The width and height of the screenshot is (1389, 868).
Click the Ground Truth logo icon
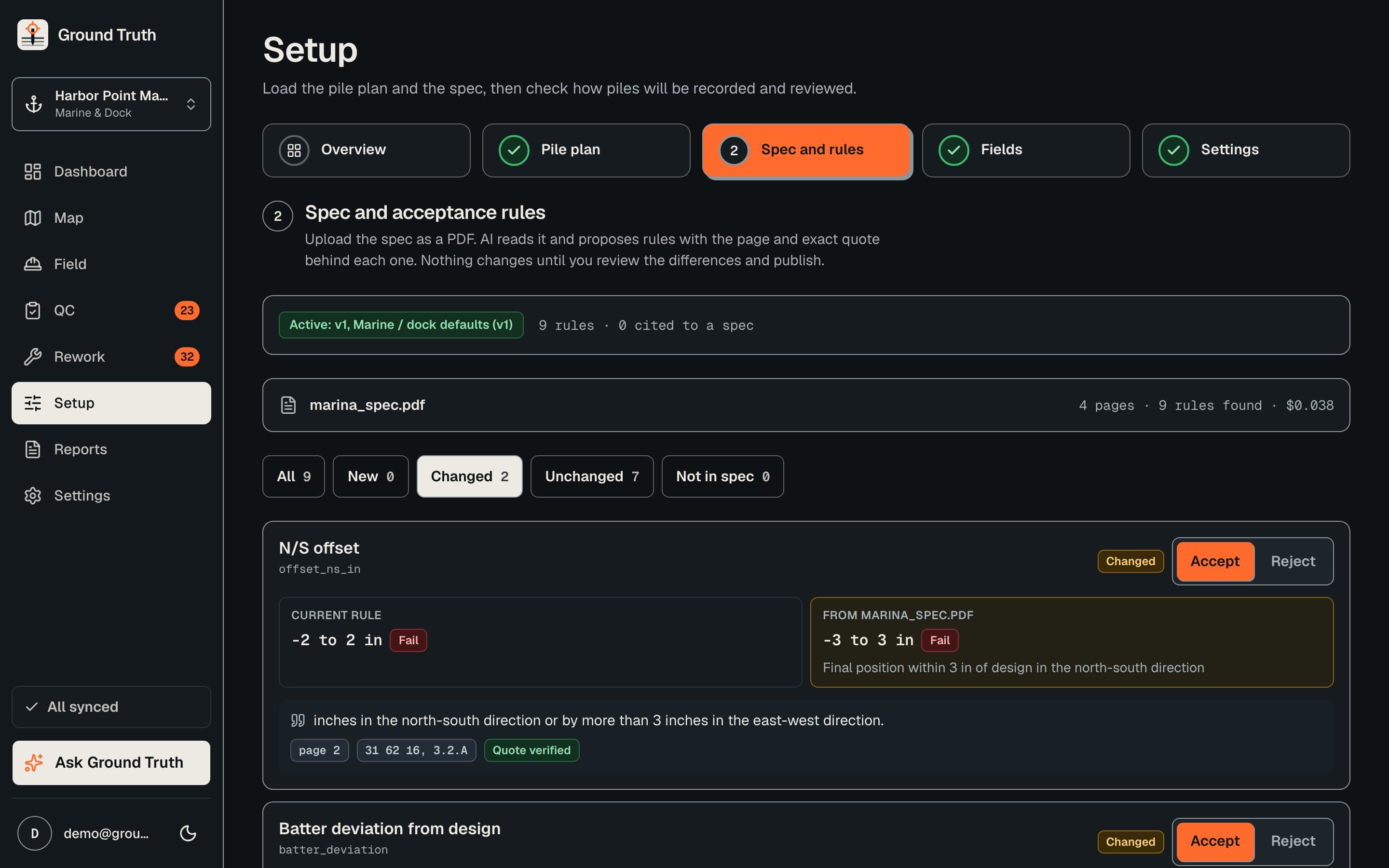tap(33, 35)
